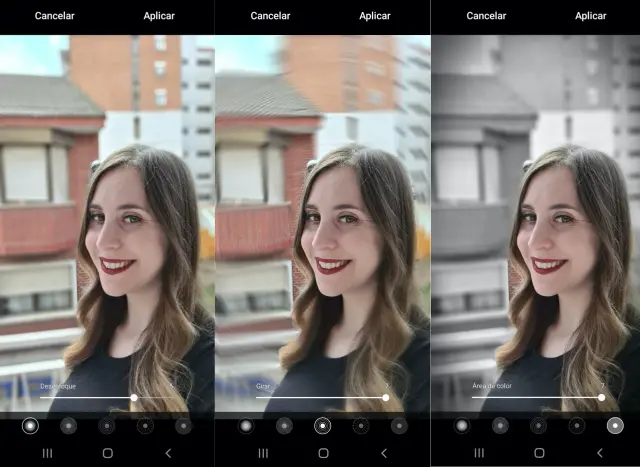Choose the third effect icon in Área de color screen
The width and height of the screenshot is (640, 467).
(x=538, y=426)
